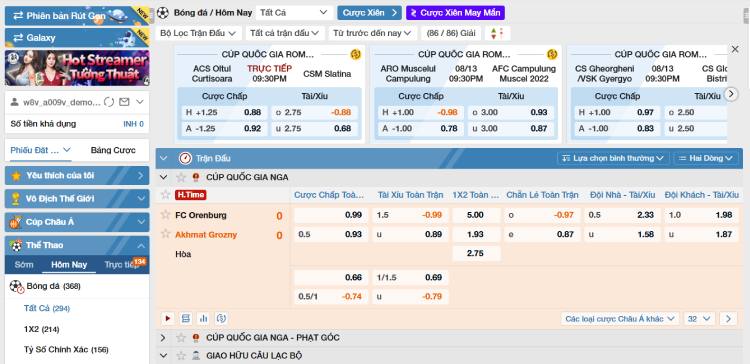Click the refresh balance icon by username
Image resolution: width=750 pixels, height=364 pixels.
(109, 102)
